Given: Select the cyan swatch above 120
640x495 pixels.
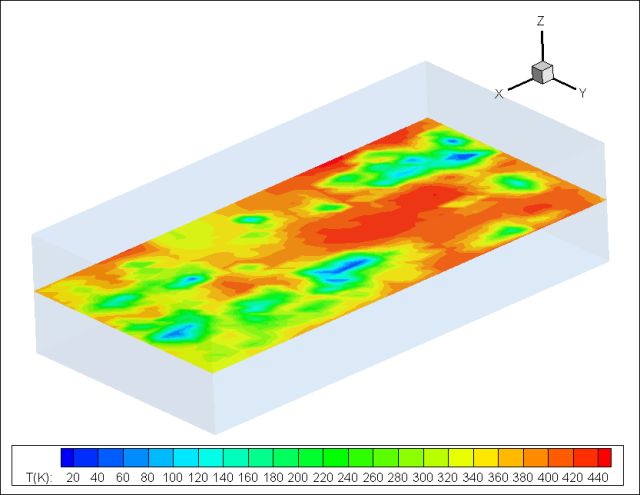Looking at the screenshot, I should [x=198, y=457].
